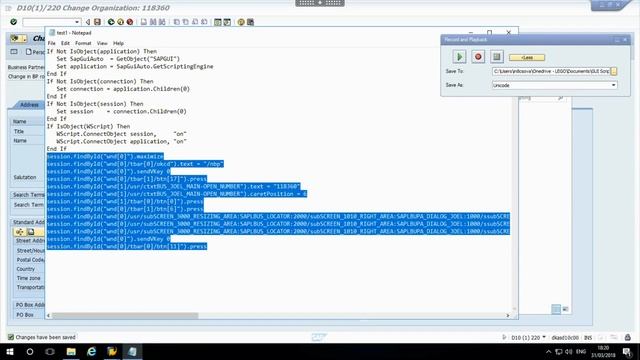Click the SAP Previous Page icon

click(186, 22)
